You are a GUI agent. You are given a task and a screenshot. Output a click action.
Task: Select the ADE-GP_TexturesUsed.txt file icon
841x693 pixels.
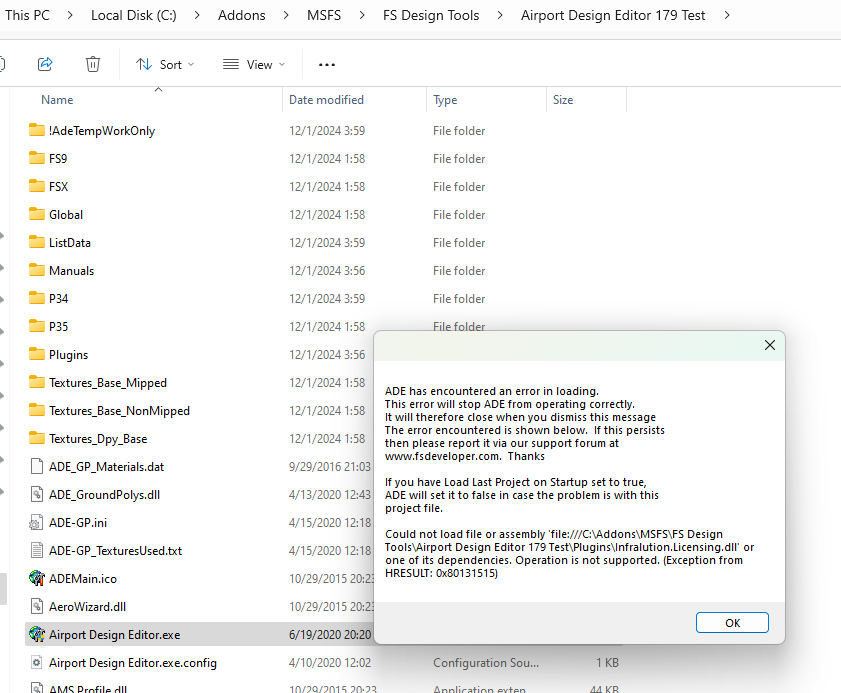coord(36,550)
